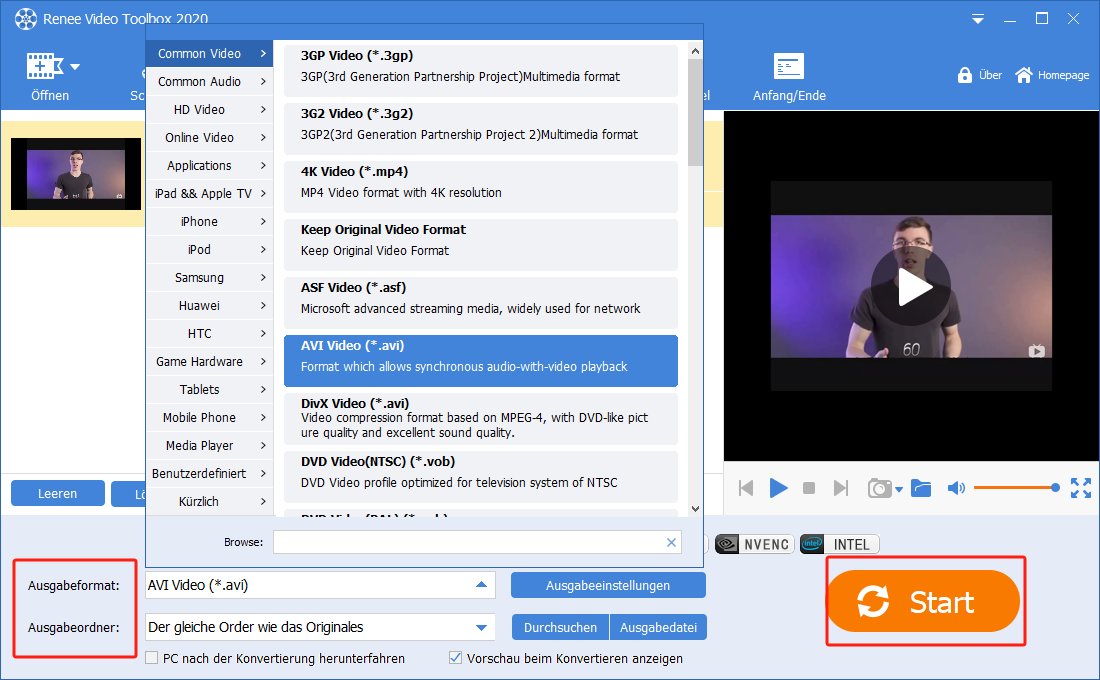1100x680 pixels.
Task: Uncheck Vorschau beim Konvertieren anzeigen
Action: tap(455, 658)
